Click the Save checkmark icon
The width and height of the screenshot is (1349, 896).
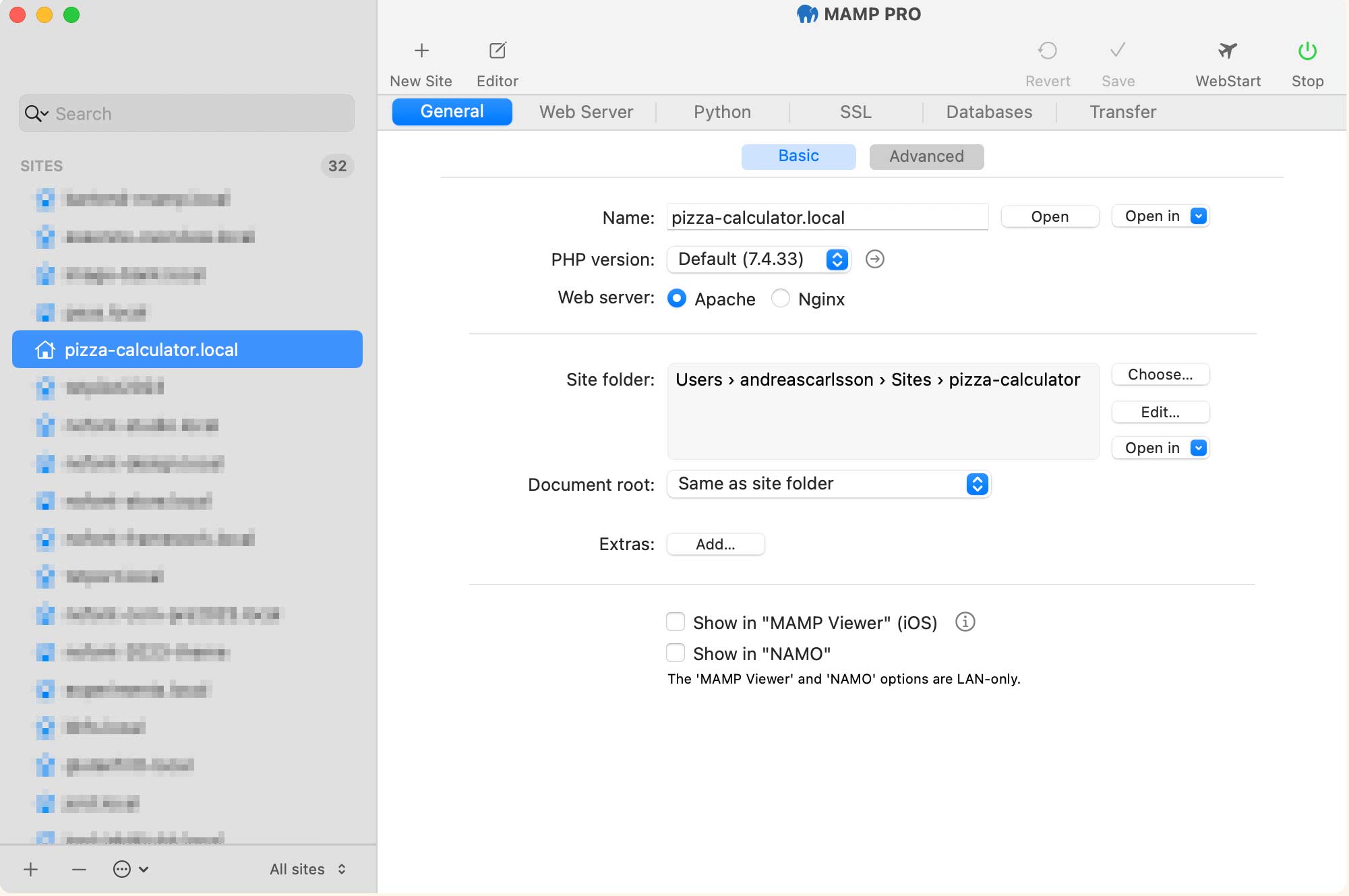point(1118,50)
